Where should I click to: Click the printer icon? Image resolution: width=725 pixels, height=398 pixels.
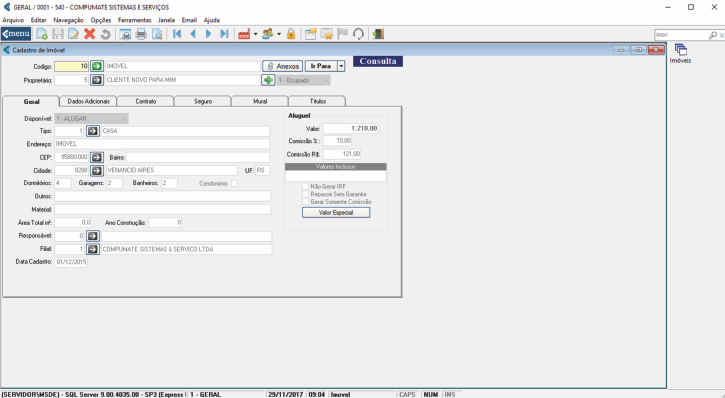click(x=141, y=34)
